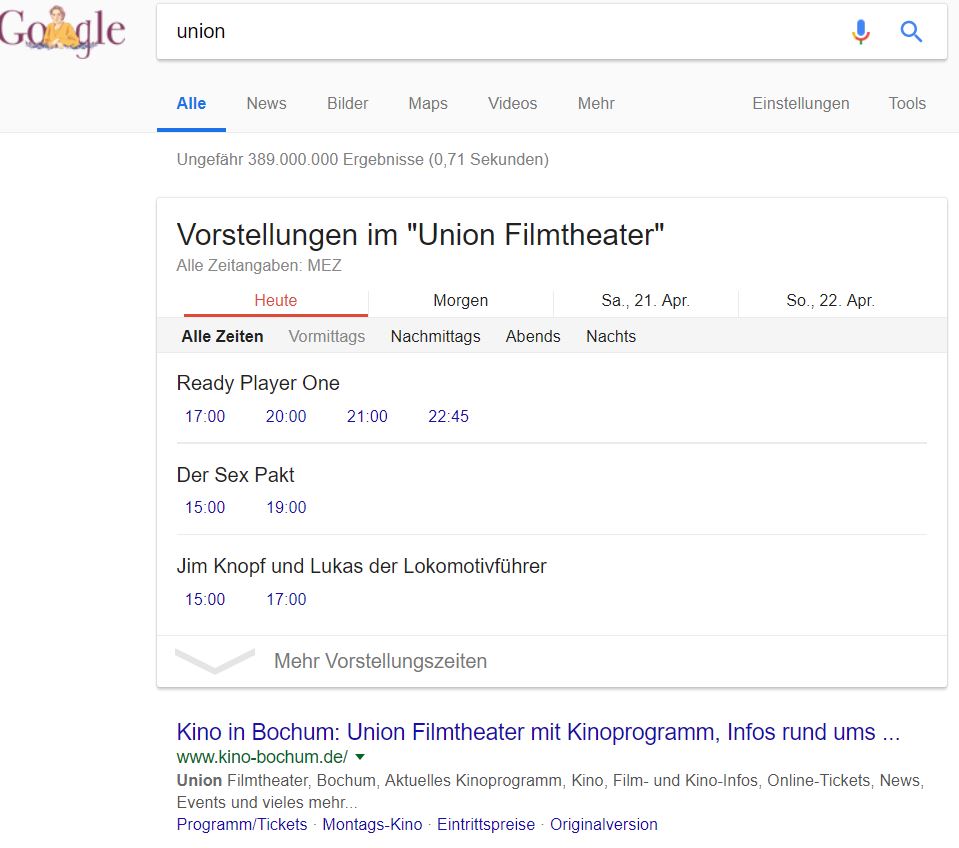959x848 pixels.
Task: Select the Heute showtimes tab
Action: [x=276, y=300]
